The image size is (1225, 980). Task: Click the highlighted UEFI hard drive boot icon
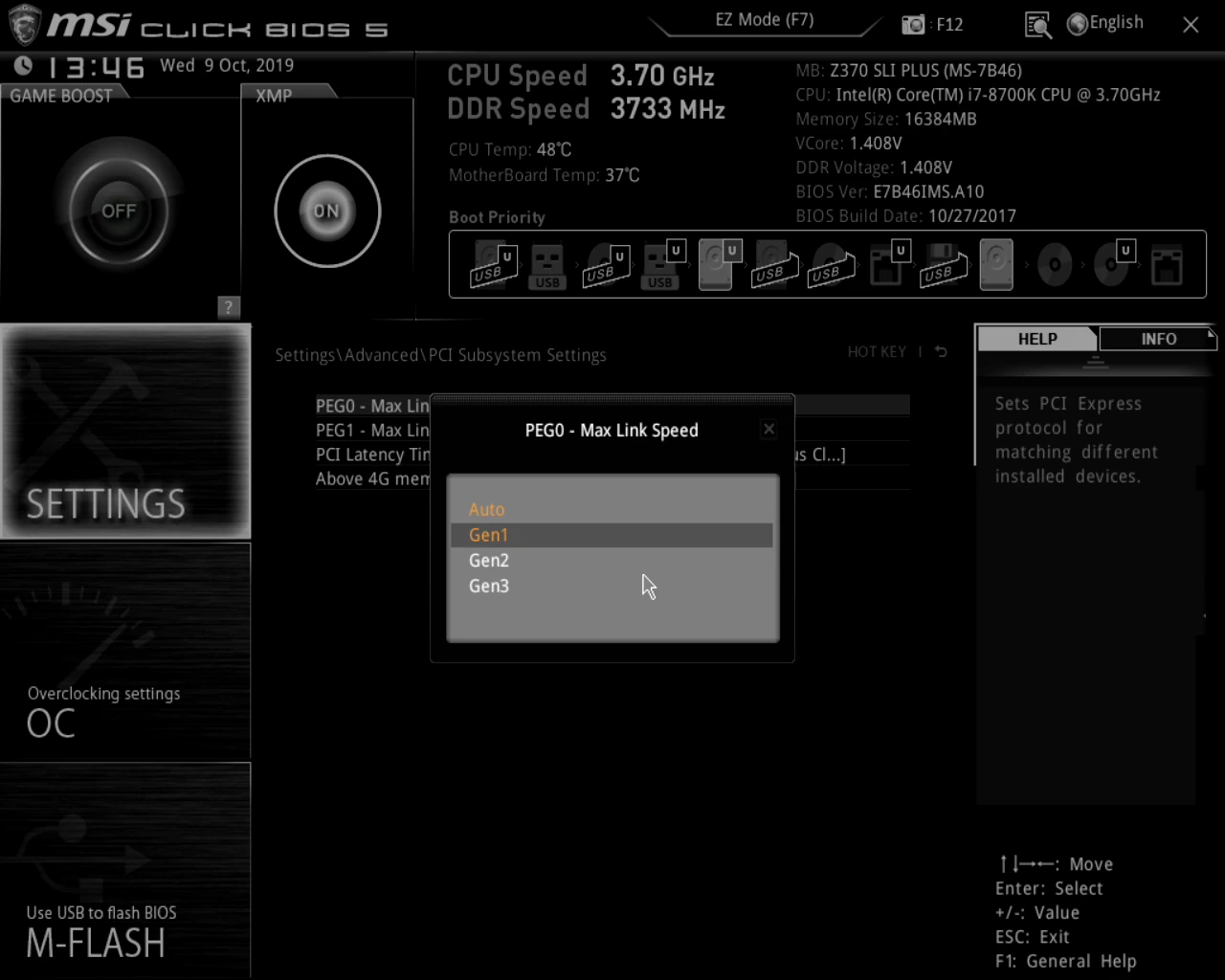coord(716,265)
